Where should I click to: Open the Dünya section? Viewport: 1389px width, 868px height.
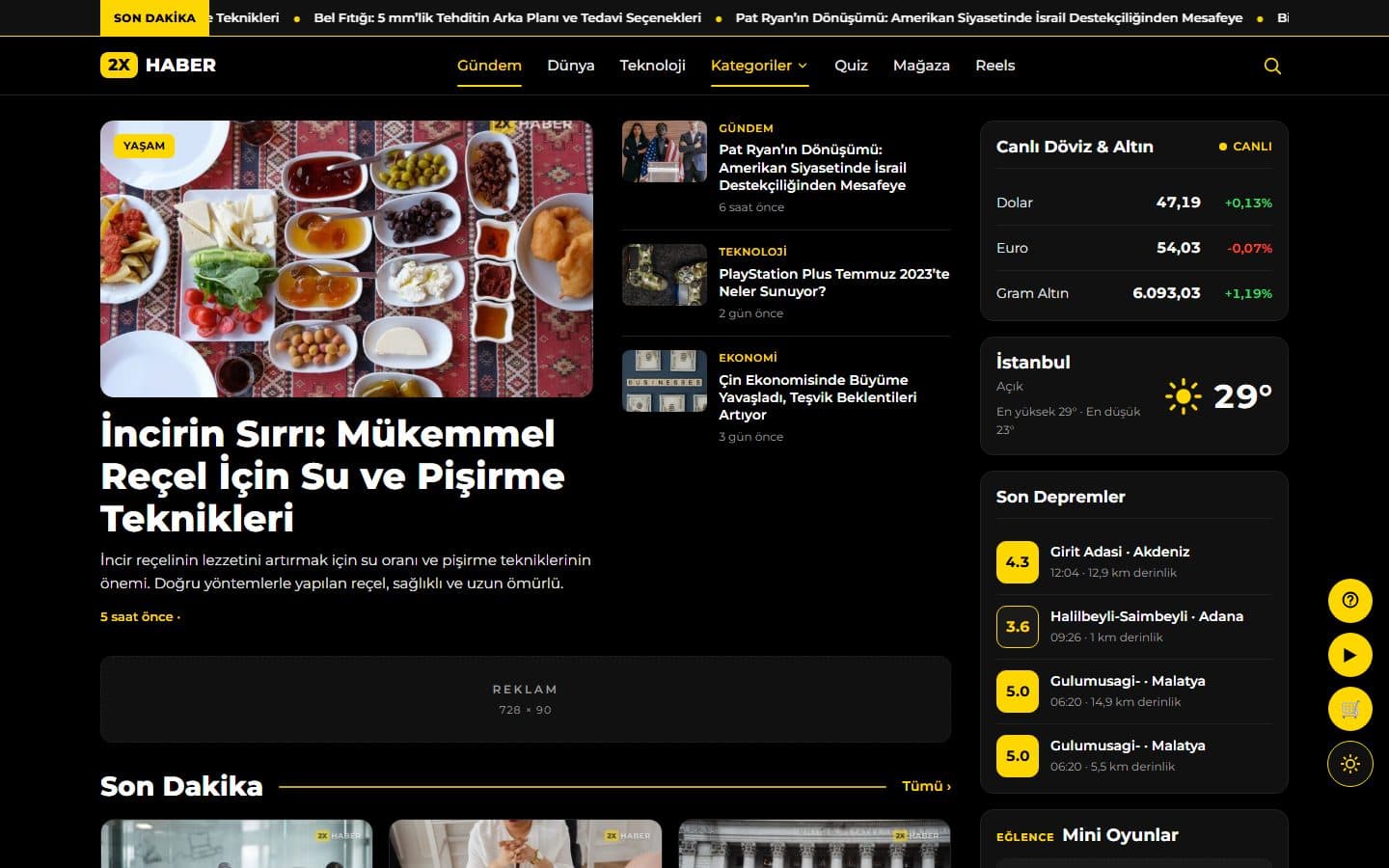tap(570, 66)
